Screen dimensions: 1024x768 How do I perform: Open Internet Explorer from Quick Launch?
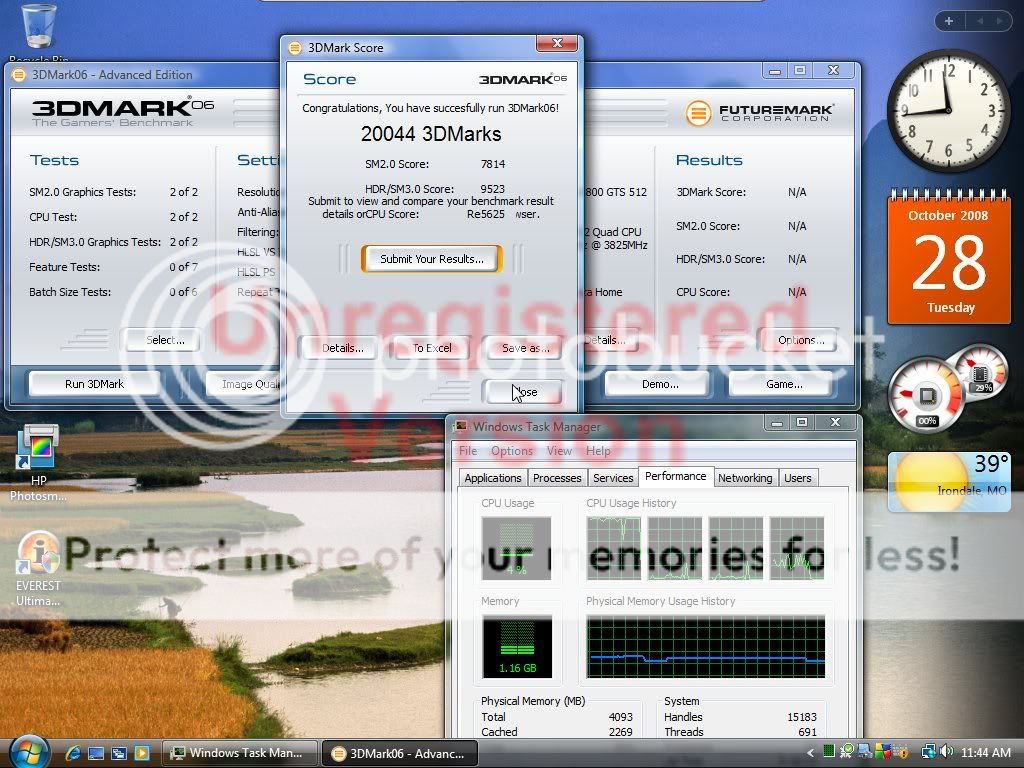[x=74, y=753]
